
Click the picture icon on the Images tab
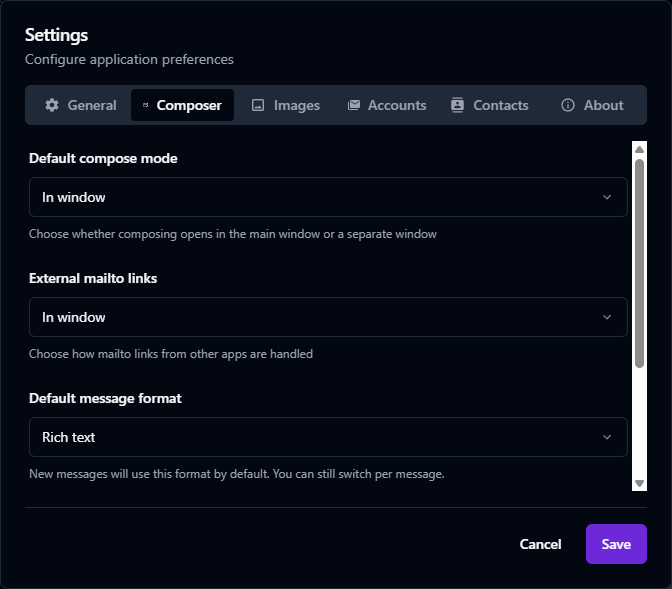point(258,105)
